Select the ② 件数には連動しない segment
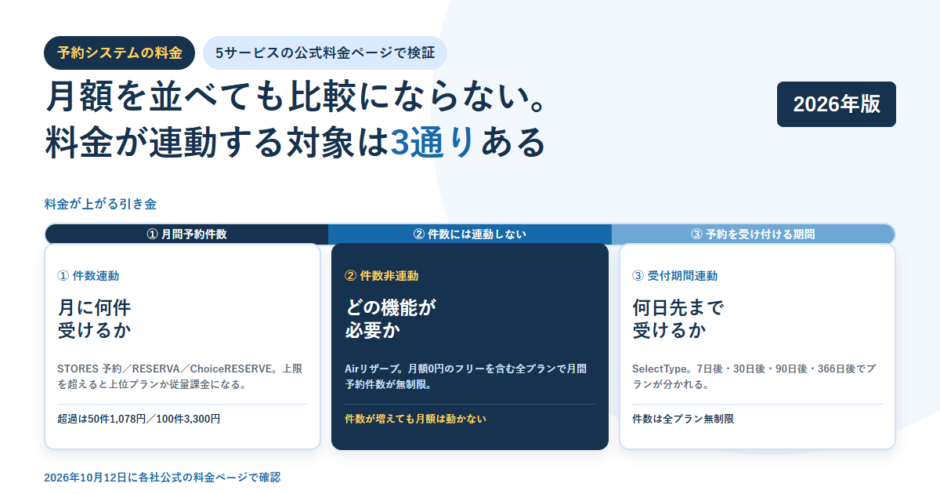940x494 pixels. pos(470,234)
